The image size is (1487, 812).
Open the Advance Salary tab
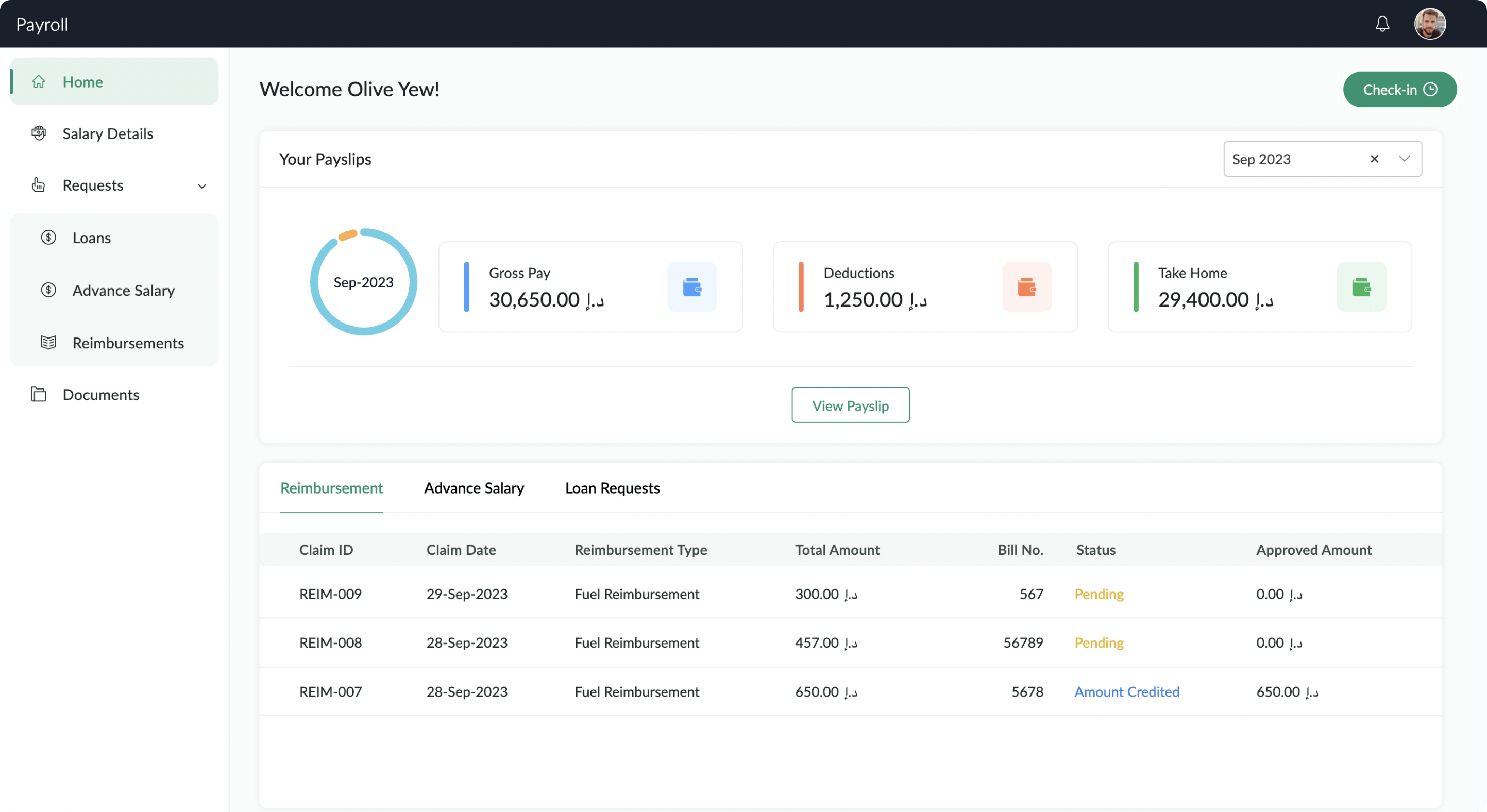474,487
